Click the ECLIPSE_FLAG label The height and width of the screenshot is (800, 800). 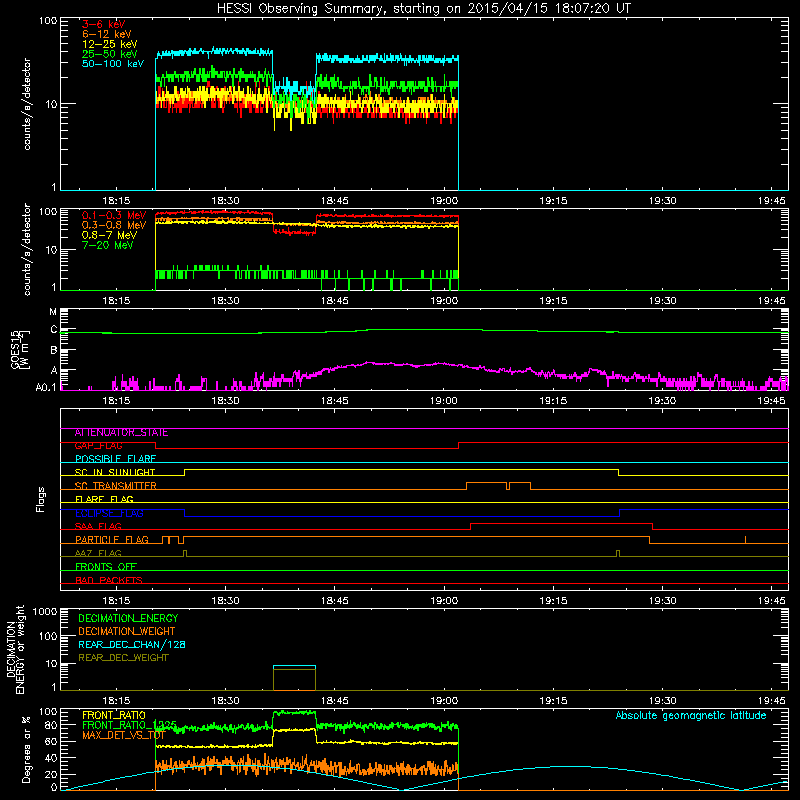pyautogui.click(x=109, y=513)
